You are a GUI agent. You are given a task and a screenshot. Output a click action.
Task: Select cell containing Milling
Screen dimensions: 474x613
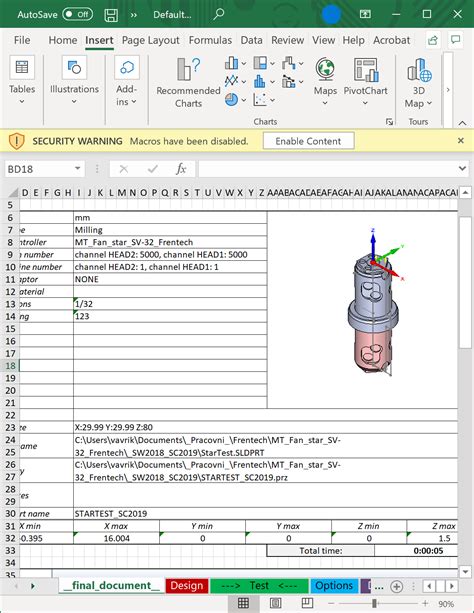tap(170, 230)
